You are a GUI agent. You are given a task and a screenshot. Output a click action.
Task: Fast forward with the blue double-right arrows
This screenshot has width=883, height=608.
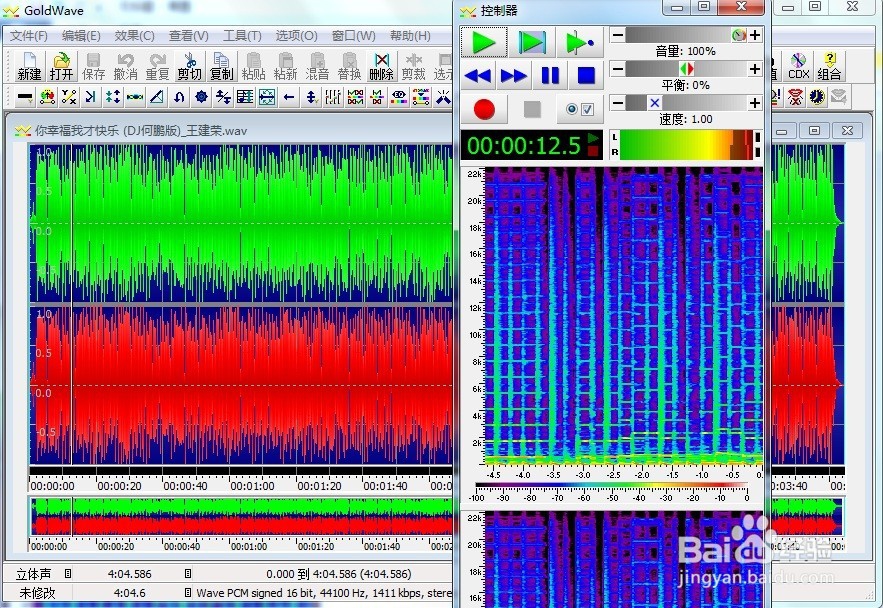(x=514, y=75)
